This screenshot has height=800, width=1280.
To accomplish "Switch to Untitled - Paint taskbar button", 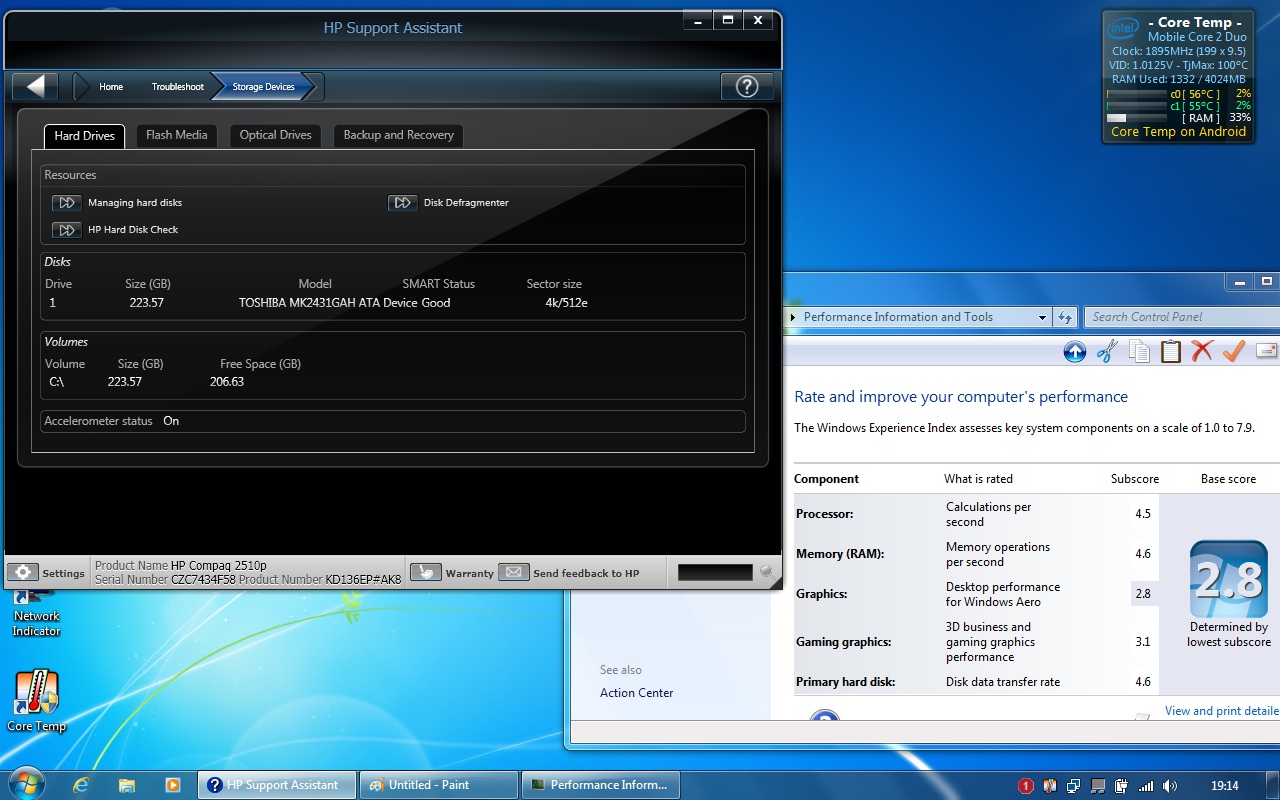I will [438, 785].
